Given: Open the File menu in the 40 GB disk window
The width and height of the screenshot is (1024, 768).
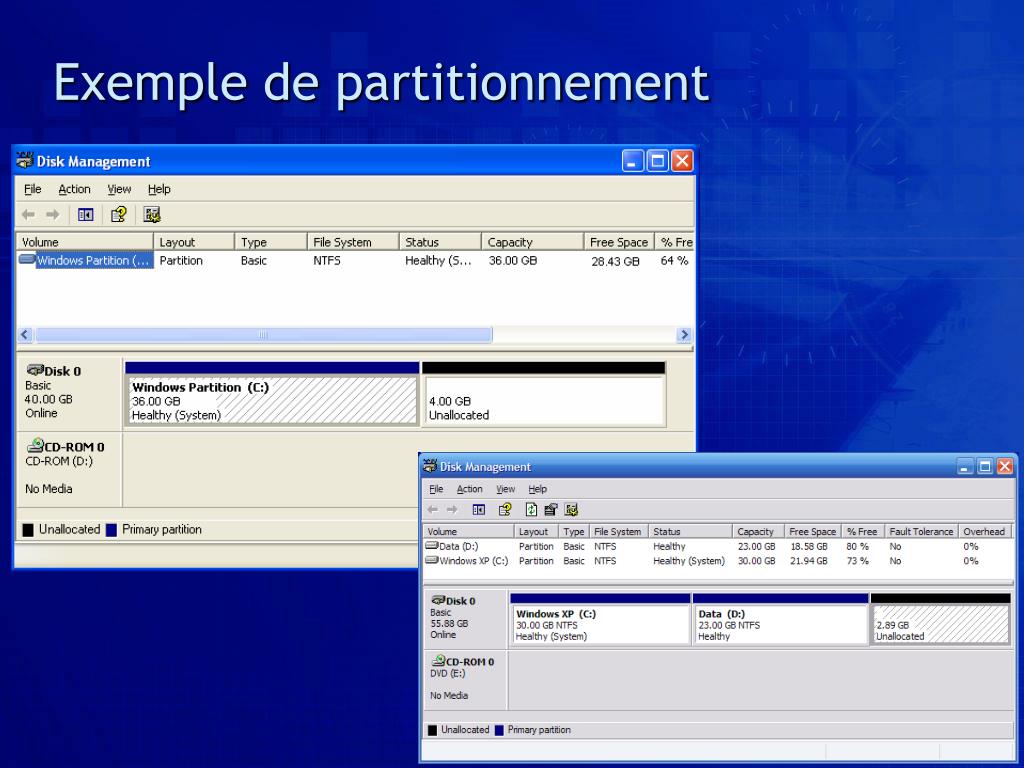Looking at the screenshot, I should coord(33,189).
